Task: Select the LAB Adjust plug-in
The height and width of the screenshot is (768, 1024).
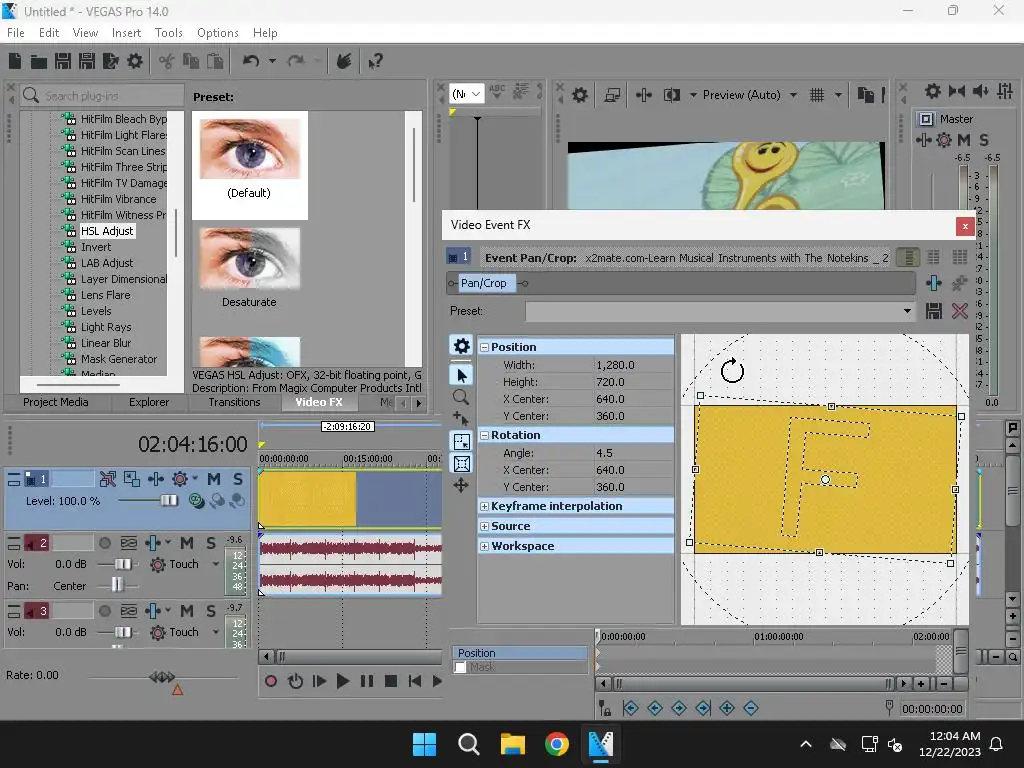Action: click(106, 263)
